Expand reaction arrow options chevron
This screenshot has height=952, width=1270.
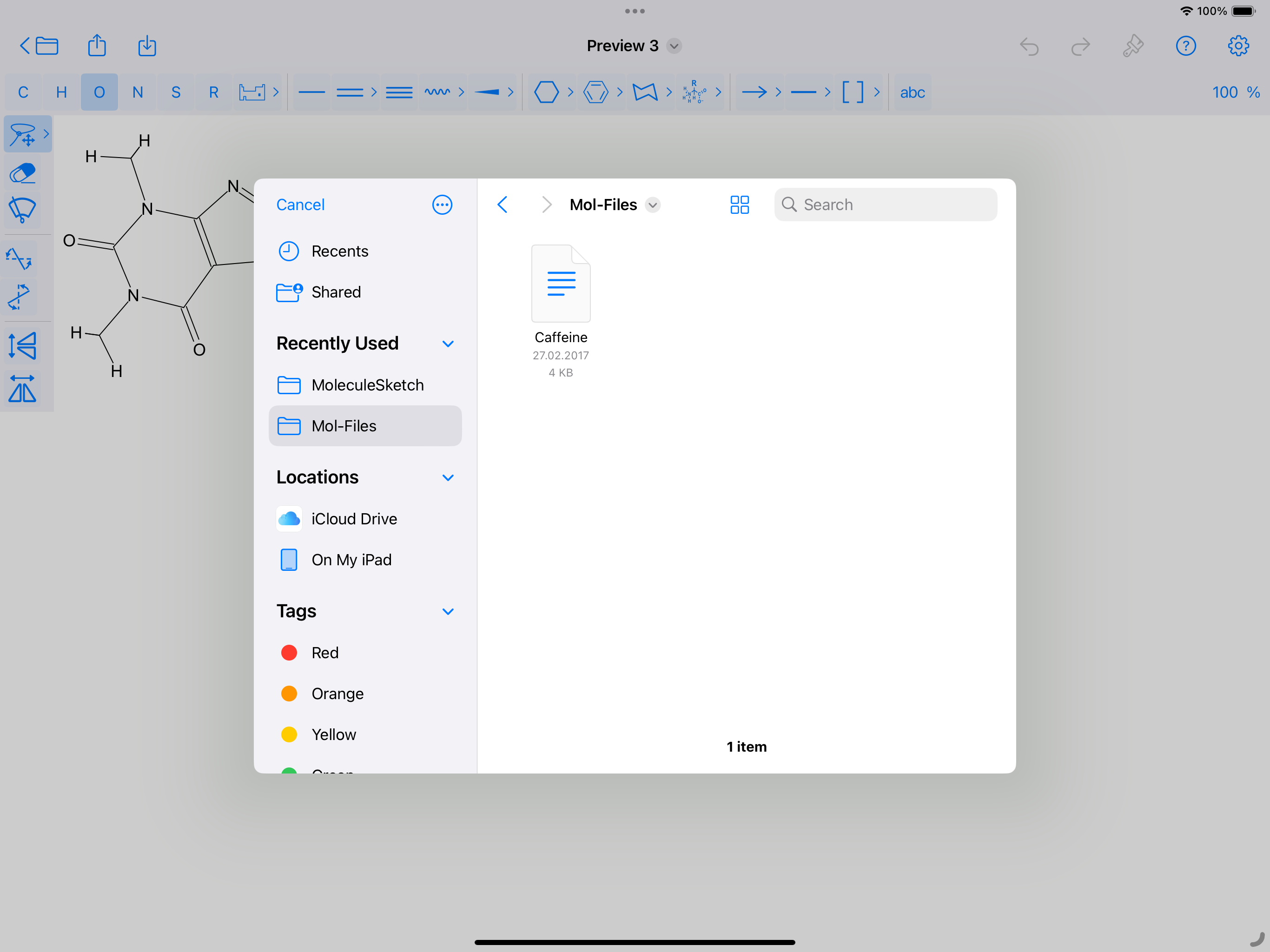(x=778, y=92)
